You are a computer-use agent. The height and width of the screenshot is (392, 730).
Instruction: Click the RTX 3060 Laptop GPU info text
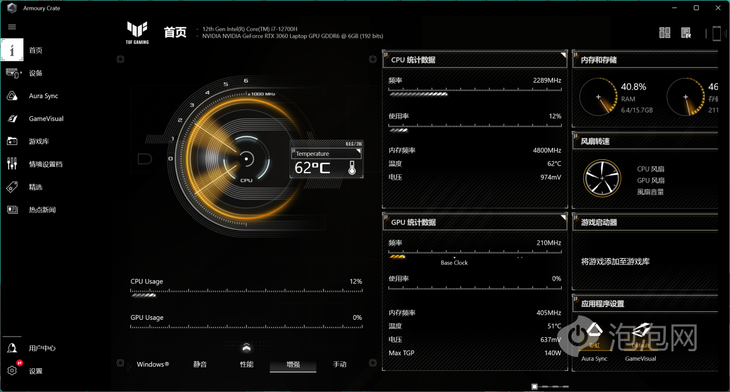pyautogui.click(x=293, y=36)
